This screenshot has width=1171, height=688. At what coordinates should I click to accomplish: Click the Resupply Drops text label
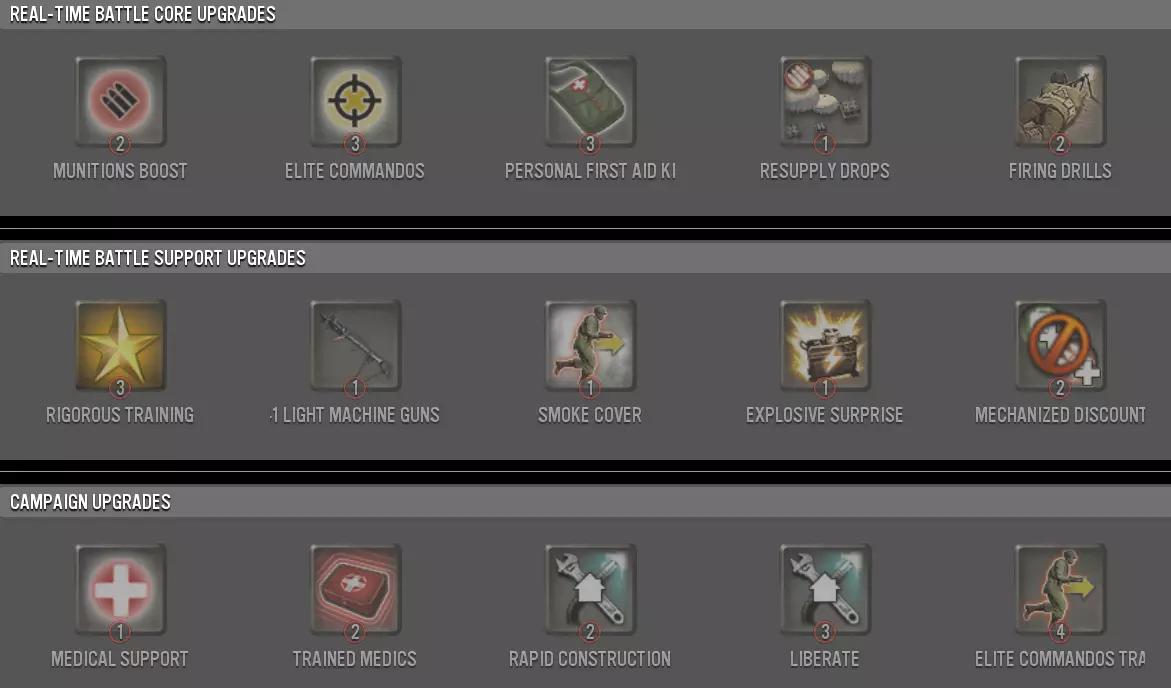[x=824, y=171]
